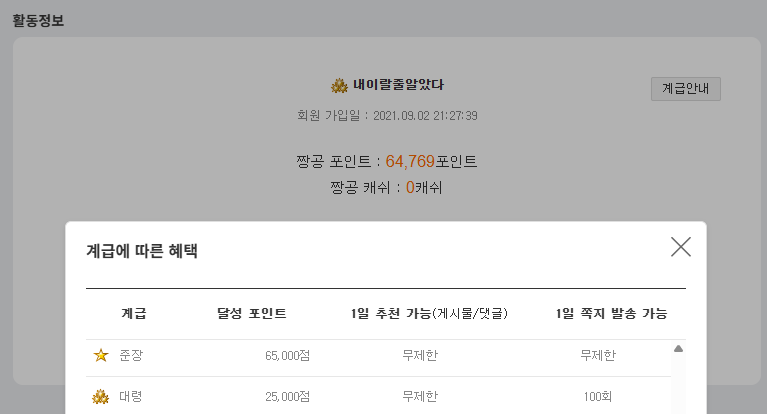Screen dimensions: 767x414
Task: Click the 25,000점 cell
Action: pyautogui.click(x=288, y=397)
